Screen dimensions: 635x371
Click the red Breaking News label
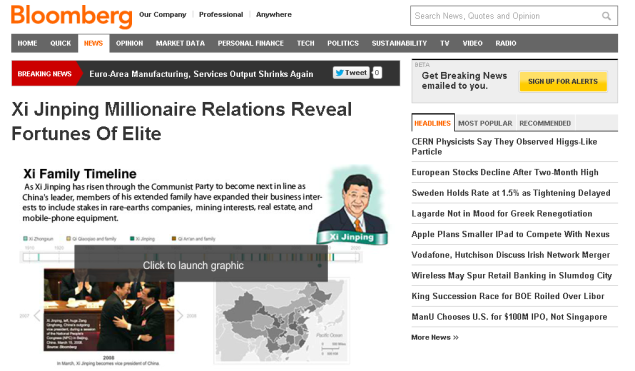[45, 74]
